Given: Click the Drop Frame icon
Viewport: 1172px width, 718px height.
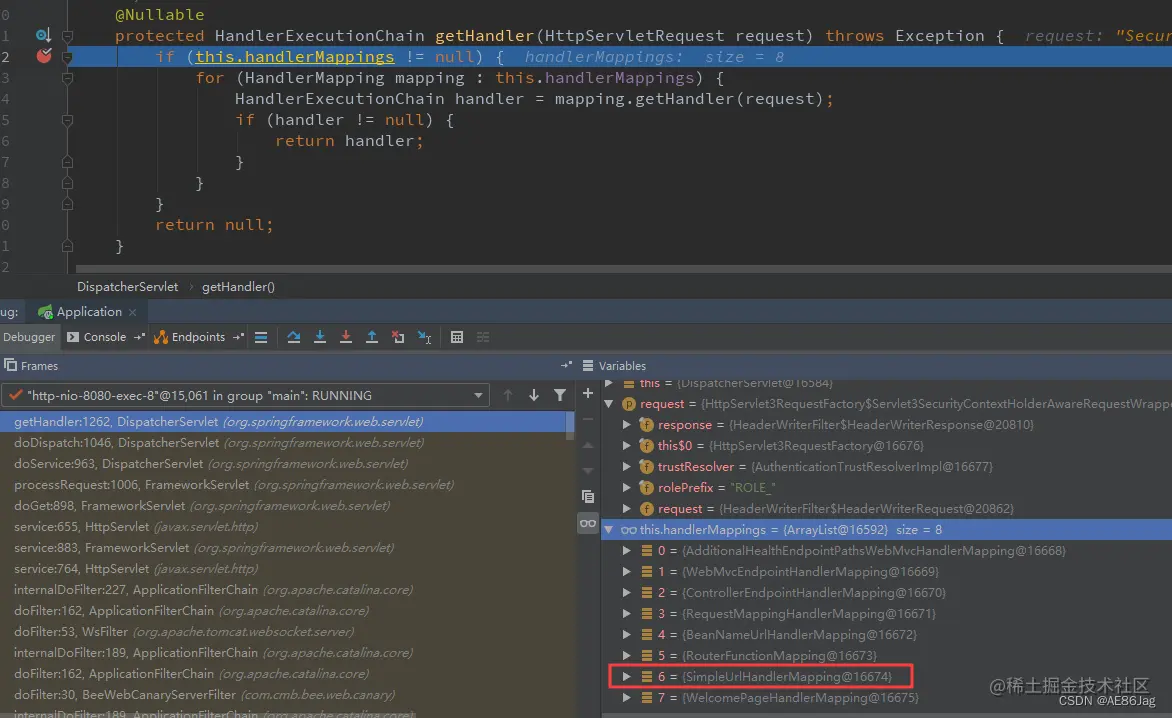Looking at the screenshot, I should (x=398, y=337).
